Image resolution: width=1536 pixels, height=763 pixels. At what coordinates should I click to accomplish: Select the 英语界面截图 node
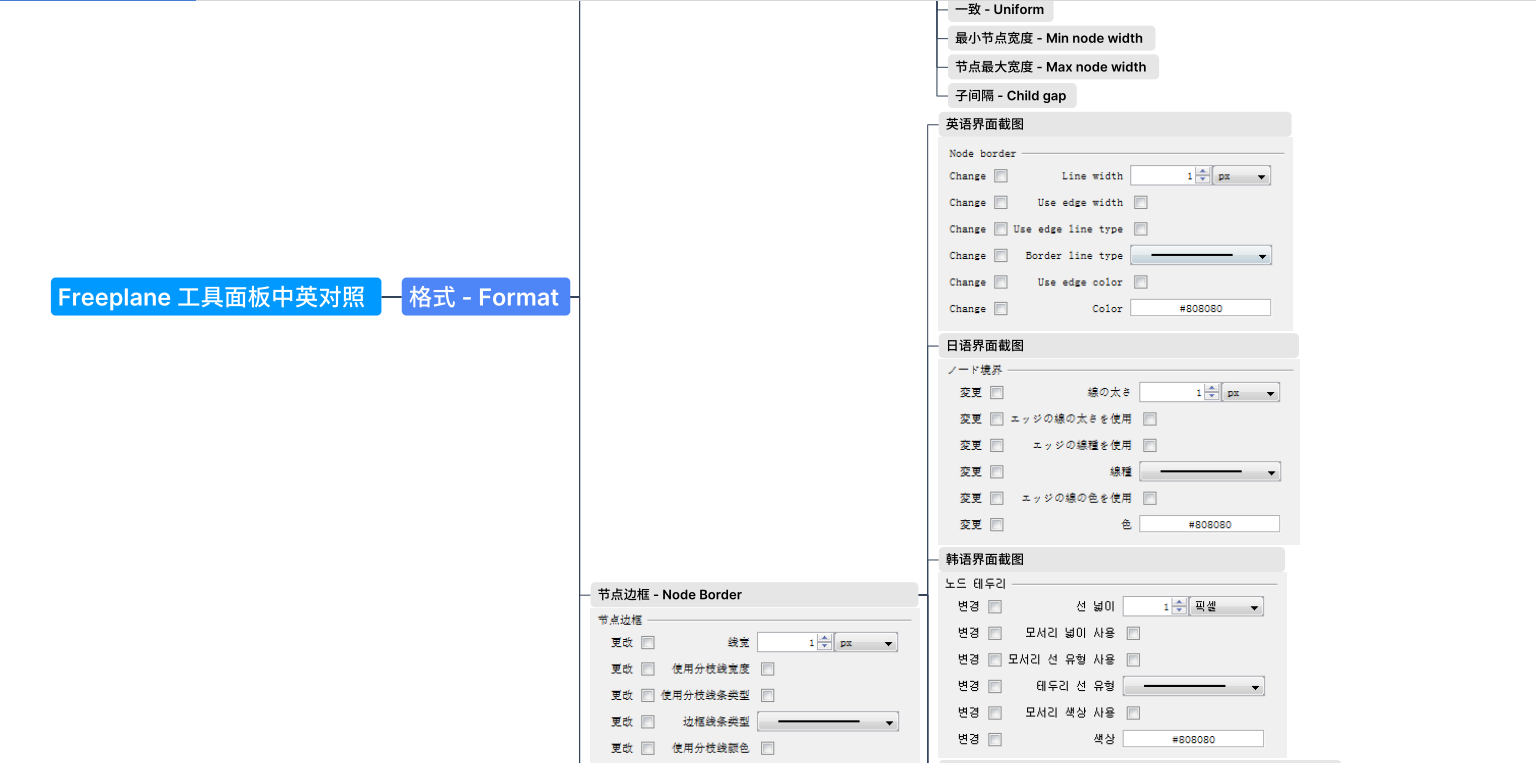1114,125
